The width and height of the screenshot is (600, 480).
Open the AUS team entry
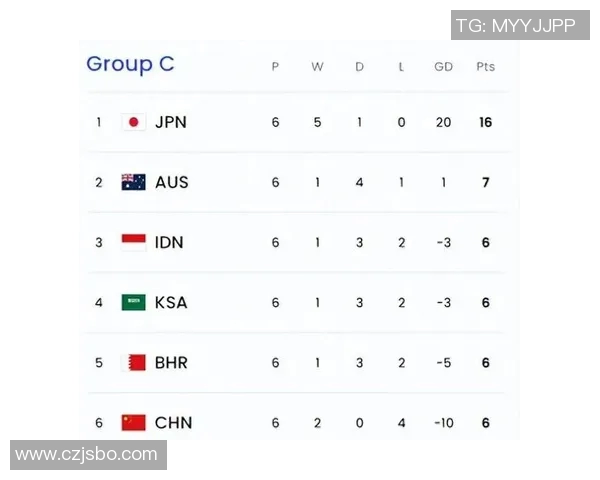tap(172, 182)
